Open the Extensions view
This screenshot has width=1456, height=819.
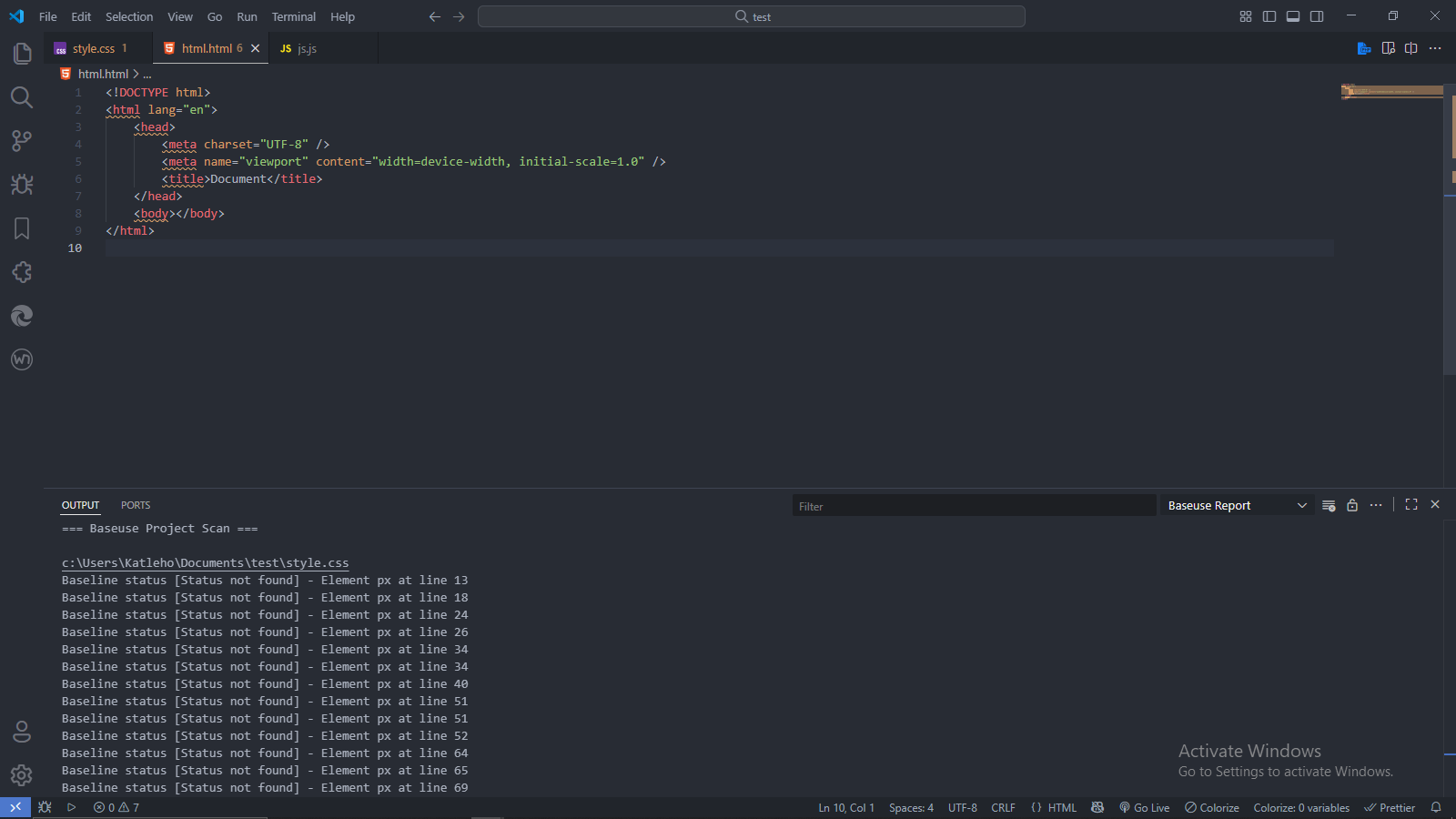22,272
